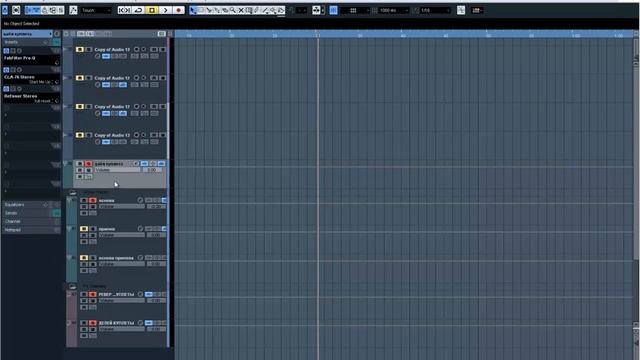This screenshot has width=640, height=360.
Task: Select the ДЕЛЕЙ КУПЛЕТЫ track name
Action: click(116, 323)
